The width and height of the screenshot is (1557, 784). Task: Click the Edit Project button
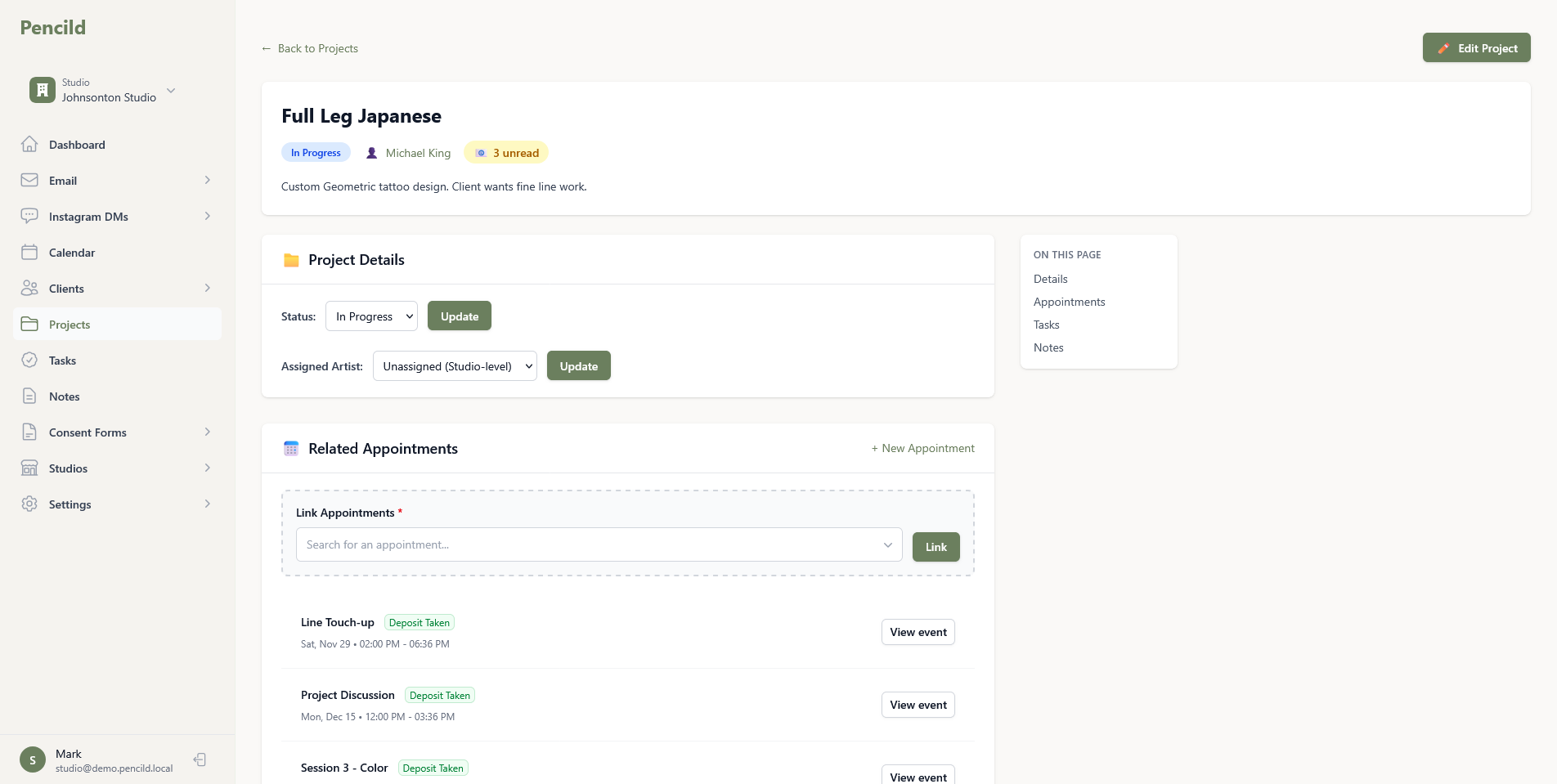pyautogui.click(x=1476, y=47)
